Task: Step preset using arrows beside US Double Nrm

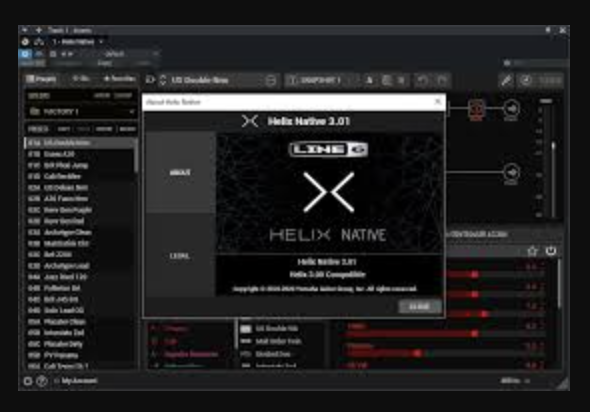Action: tap(163, 80)
